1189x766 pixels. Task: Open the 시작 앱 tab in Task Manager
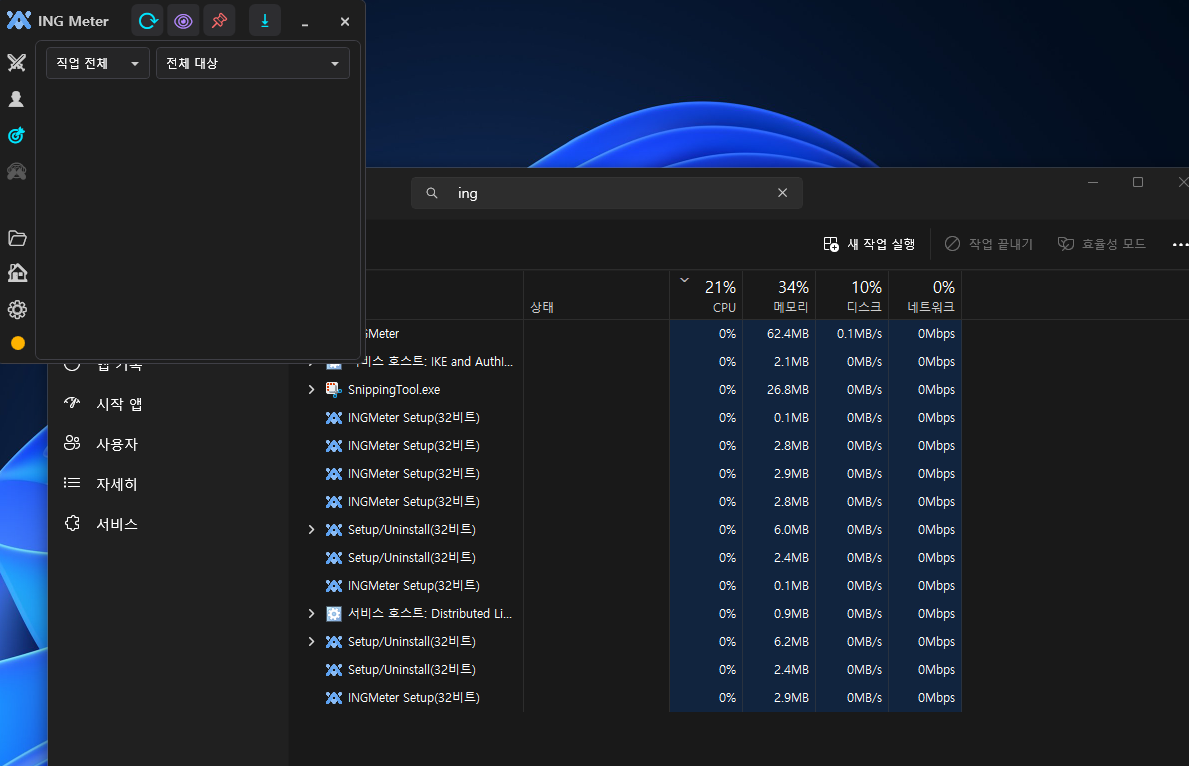[x=117, y=404]
